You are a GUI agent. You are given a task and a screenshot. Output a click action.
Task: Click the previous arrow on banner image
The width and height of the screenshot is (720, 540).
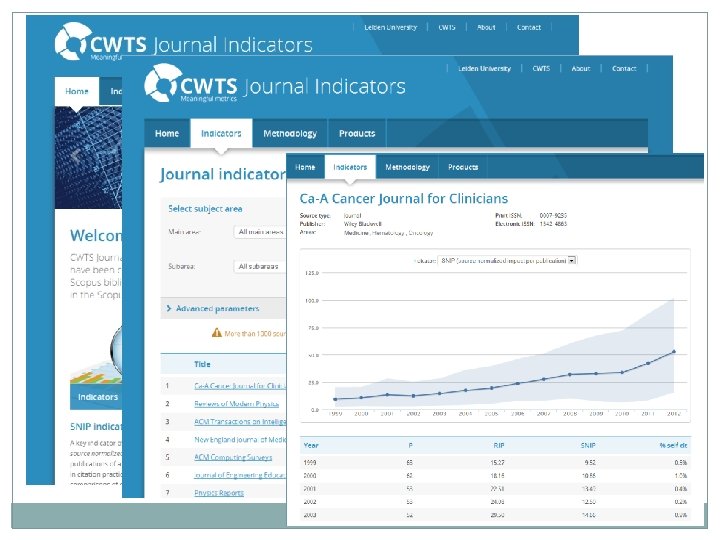(76, 156)
